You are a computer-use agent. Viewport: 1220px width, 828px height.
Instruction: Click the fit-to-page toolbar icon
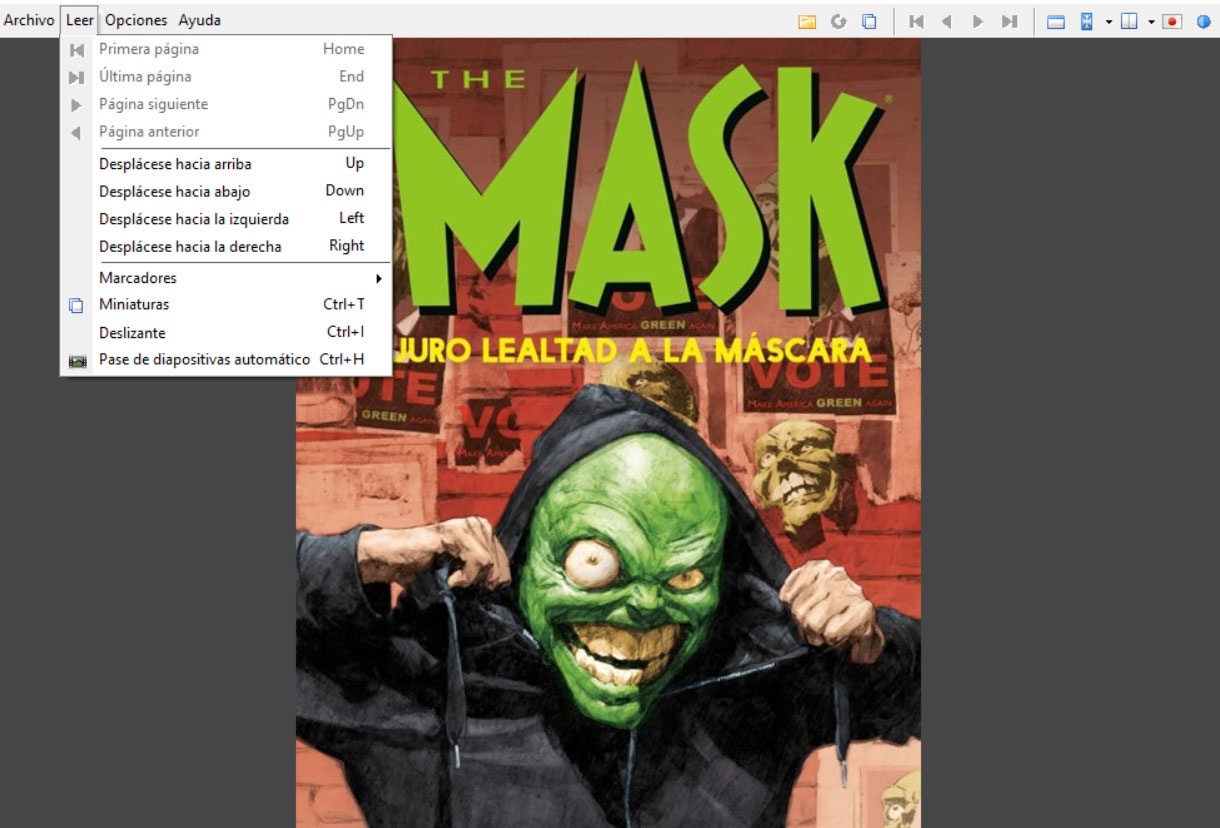[x=1087, y=21]
